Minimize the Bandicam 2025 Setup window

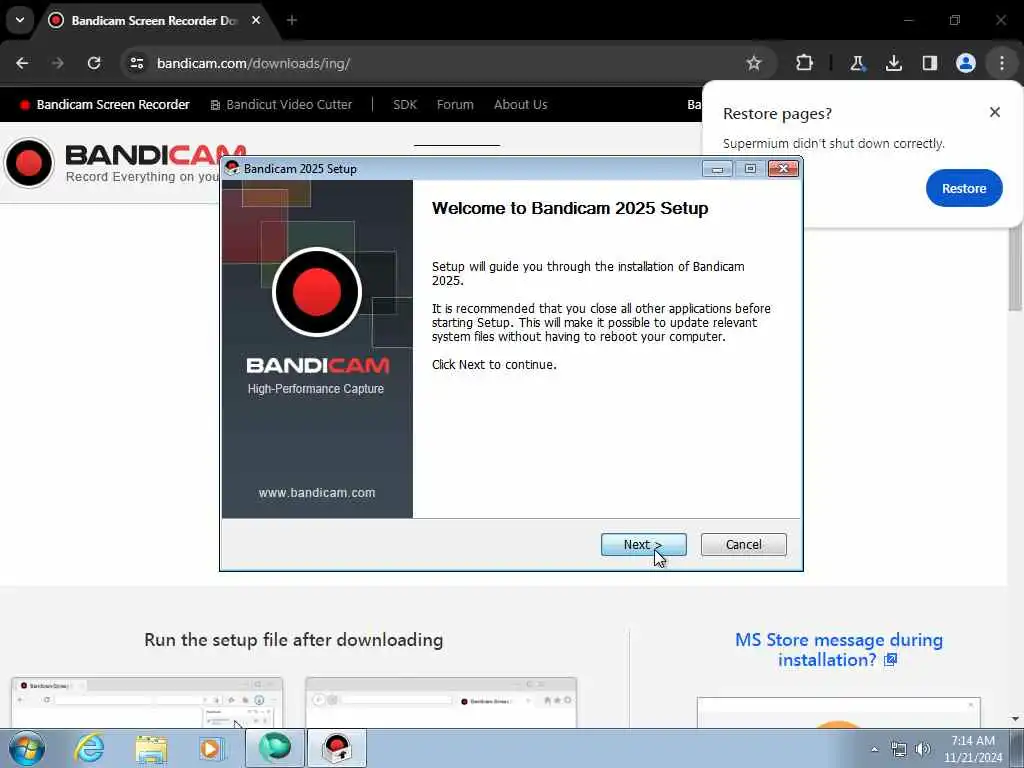click(717, 169)
